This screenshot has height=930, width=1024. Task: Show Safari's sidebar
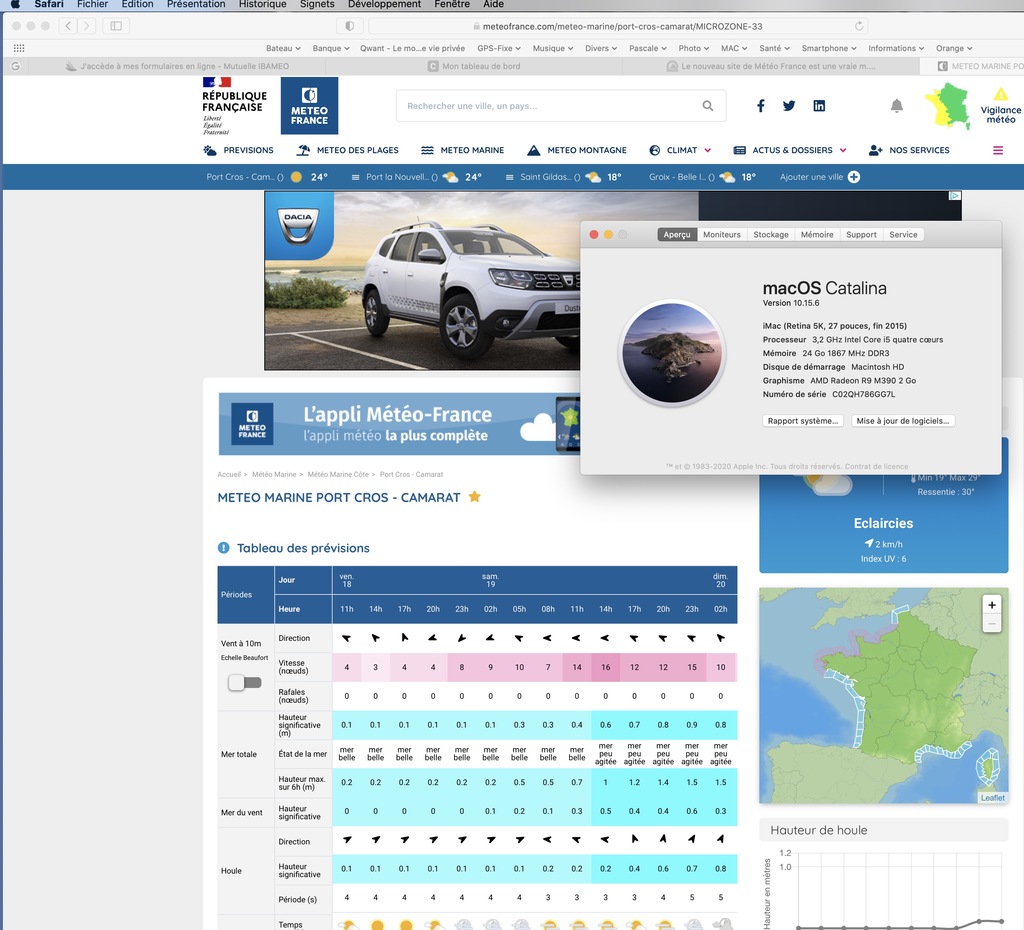click(116, 26)
